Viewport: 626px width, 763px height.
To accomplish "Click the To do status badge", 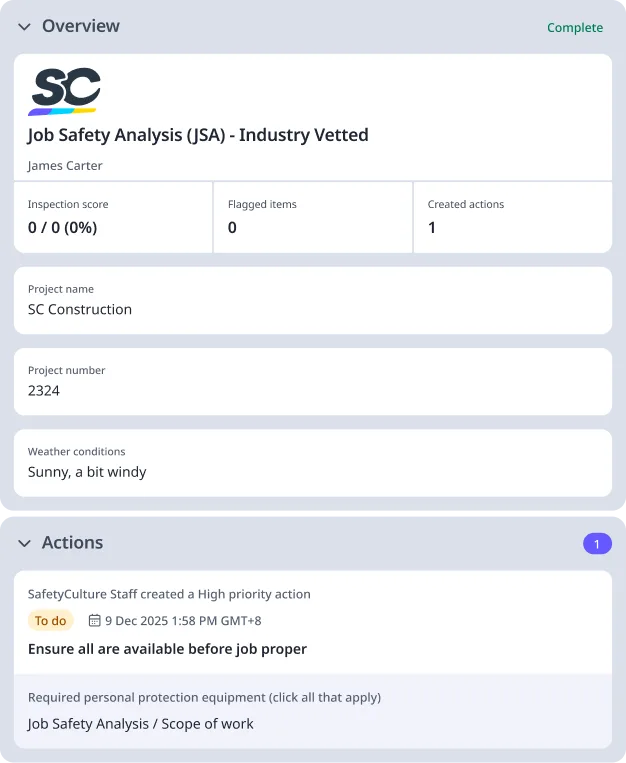I will pyautogui.click(x=50, y=621).
